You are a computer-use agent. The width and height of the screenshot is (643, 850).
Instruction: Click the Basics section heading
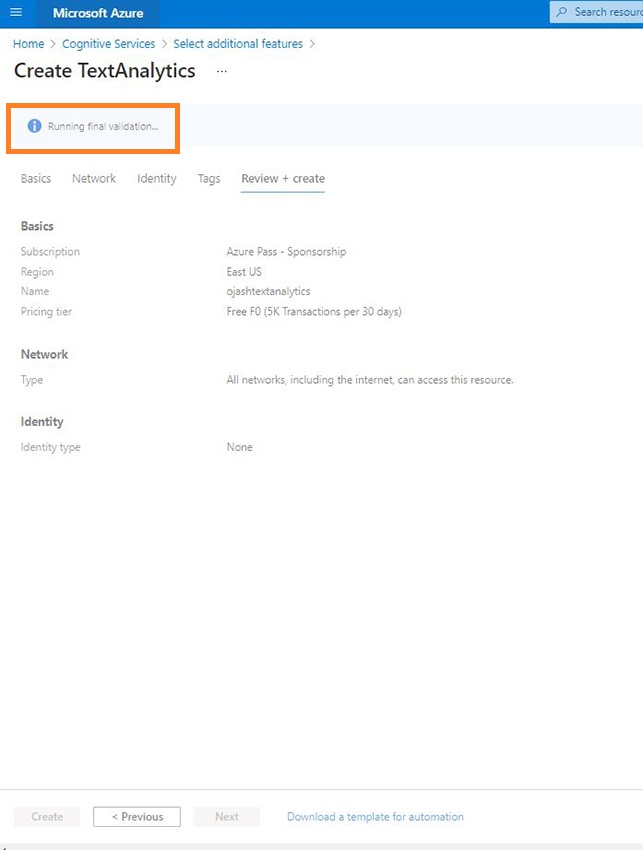click(37, 226)
